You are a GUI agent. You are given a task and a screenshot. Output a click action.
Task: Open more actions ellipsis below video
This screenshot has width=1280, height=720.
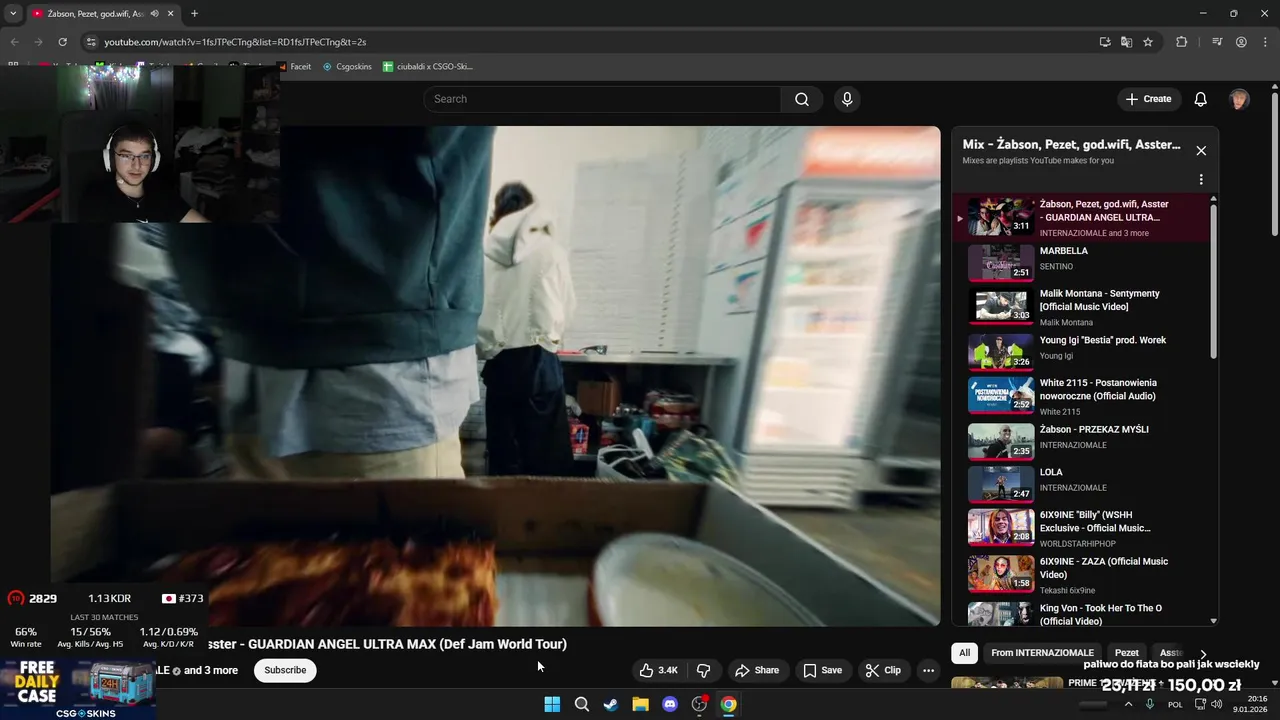(x=928, y=670)
